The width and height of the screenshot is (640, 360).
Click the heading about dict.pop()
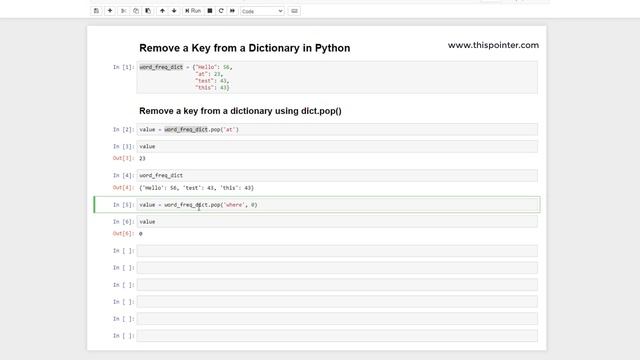(x=240, y=111)
